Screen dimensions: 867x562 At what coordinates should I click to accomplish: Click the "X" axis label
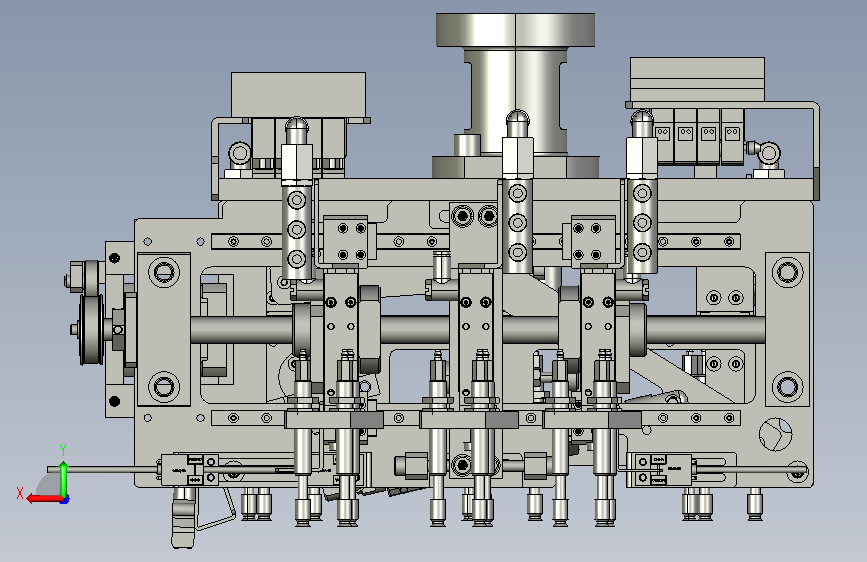click(x=20, y=493)
